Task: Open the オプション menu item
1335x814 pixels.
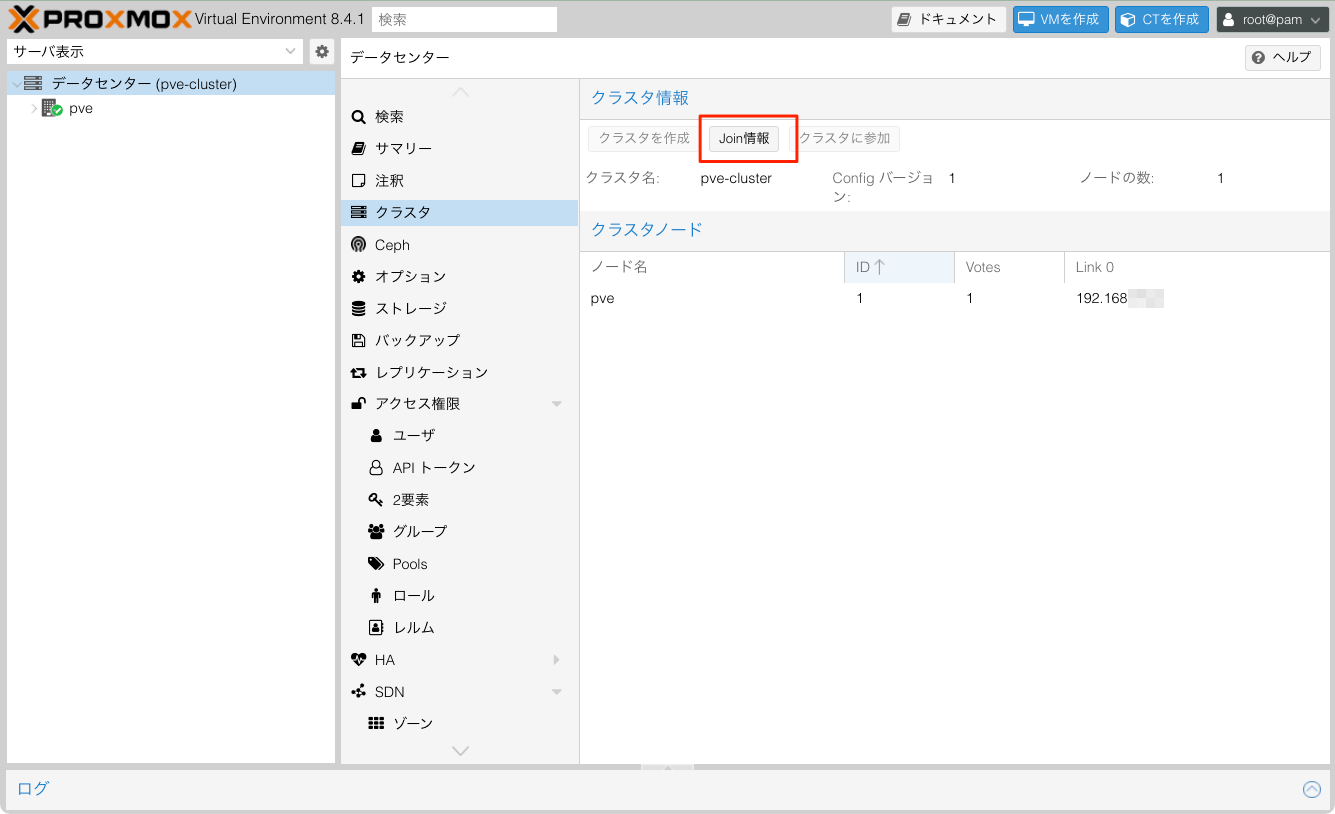Action: tap(459, 276)
